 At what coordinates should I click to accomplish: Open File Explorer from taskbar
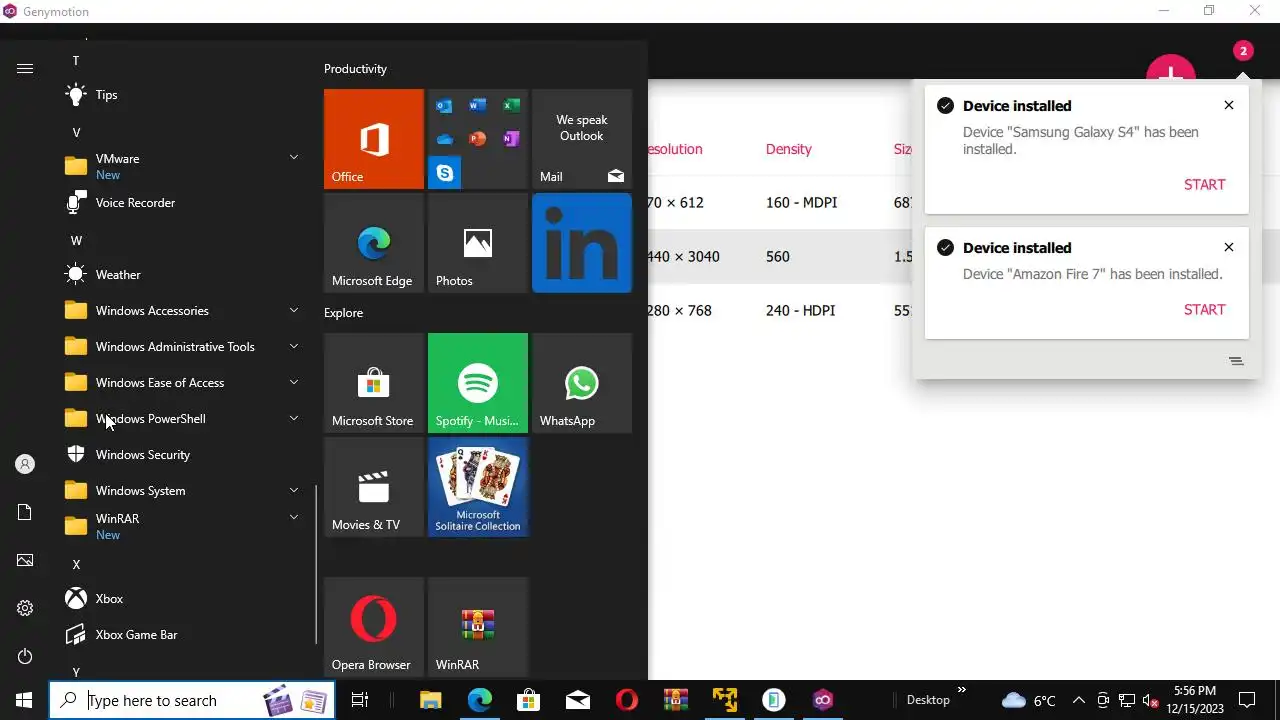430,700
